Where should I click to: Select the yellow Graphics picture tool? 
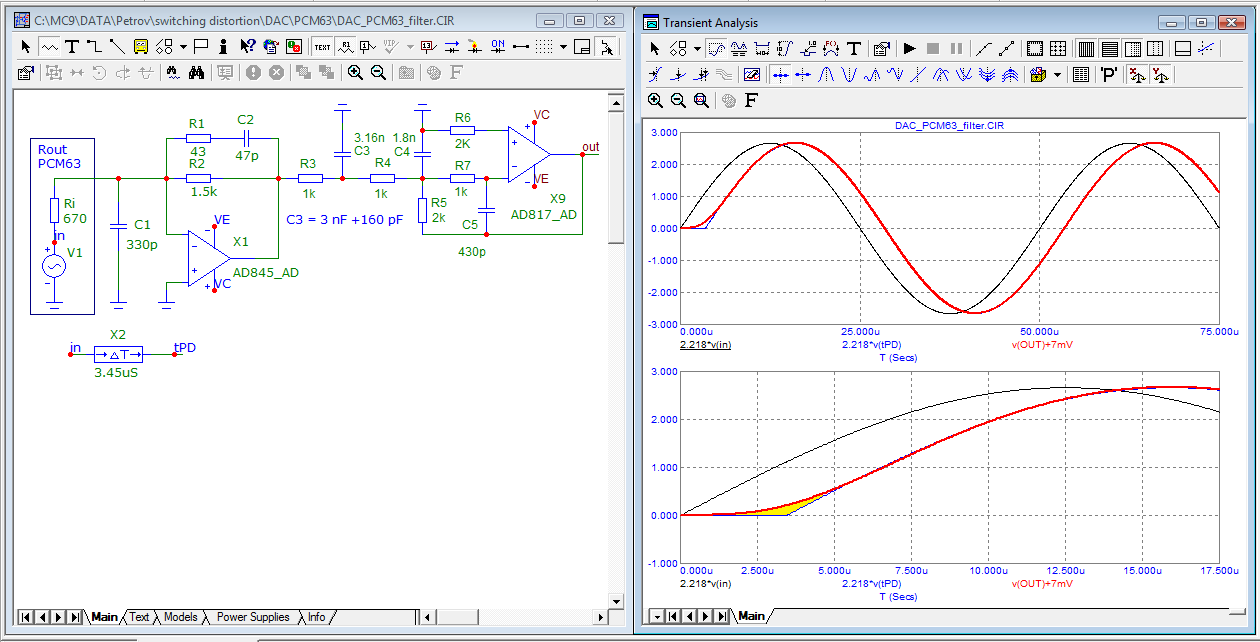(x=141, y=47)
